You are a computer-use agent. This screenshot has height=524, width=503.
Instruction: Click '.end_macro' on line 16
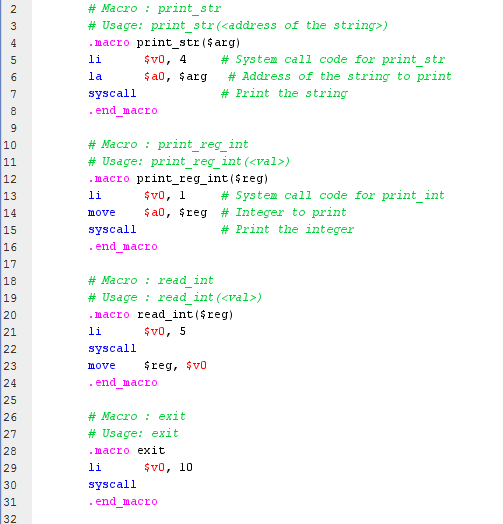click(x=123, y=247)
